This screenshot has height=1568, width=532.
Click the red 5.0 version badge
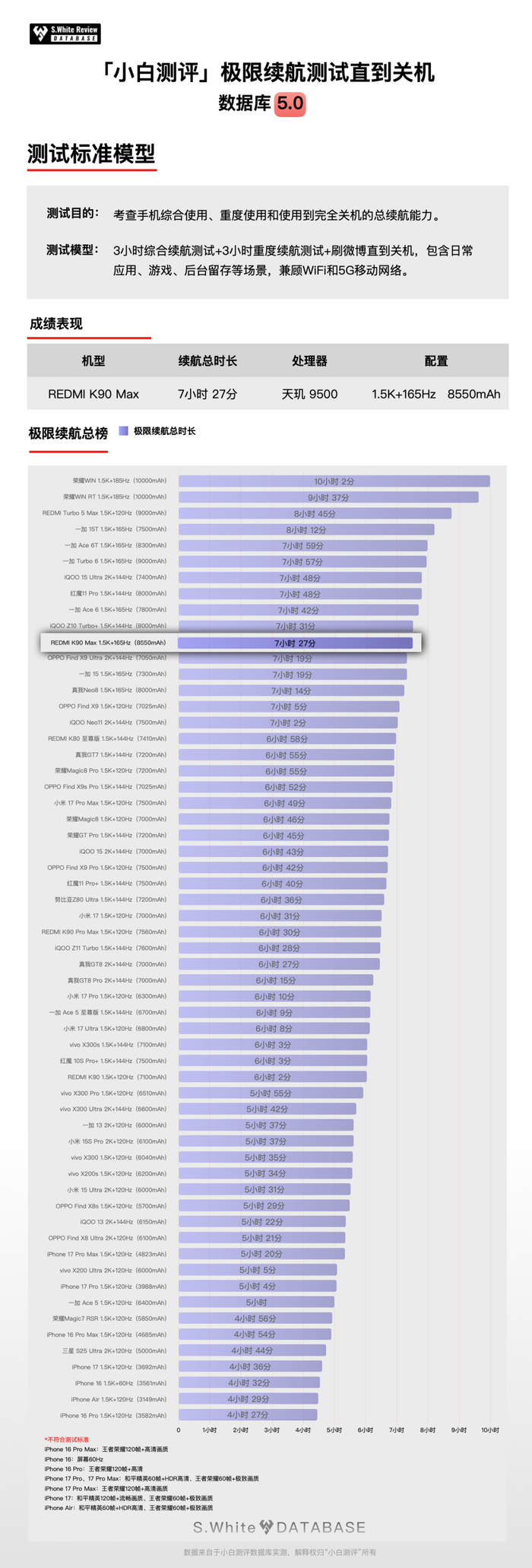click(x=290, y=103)
